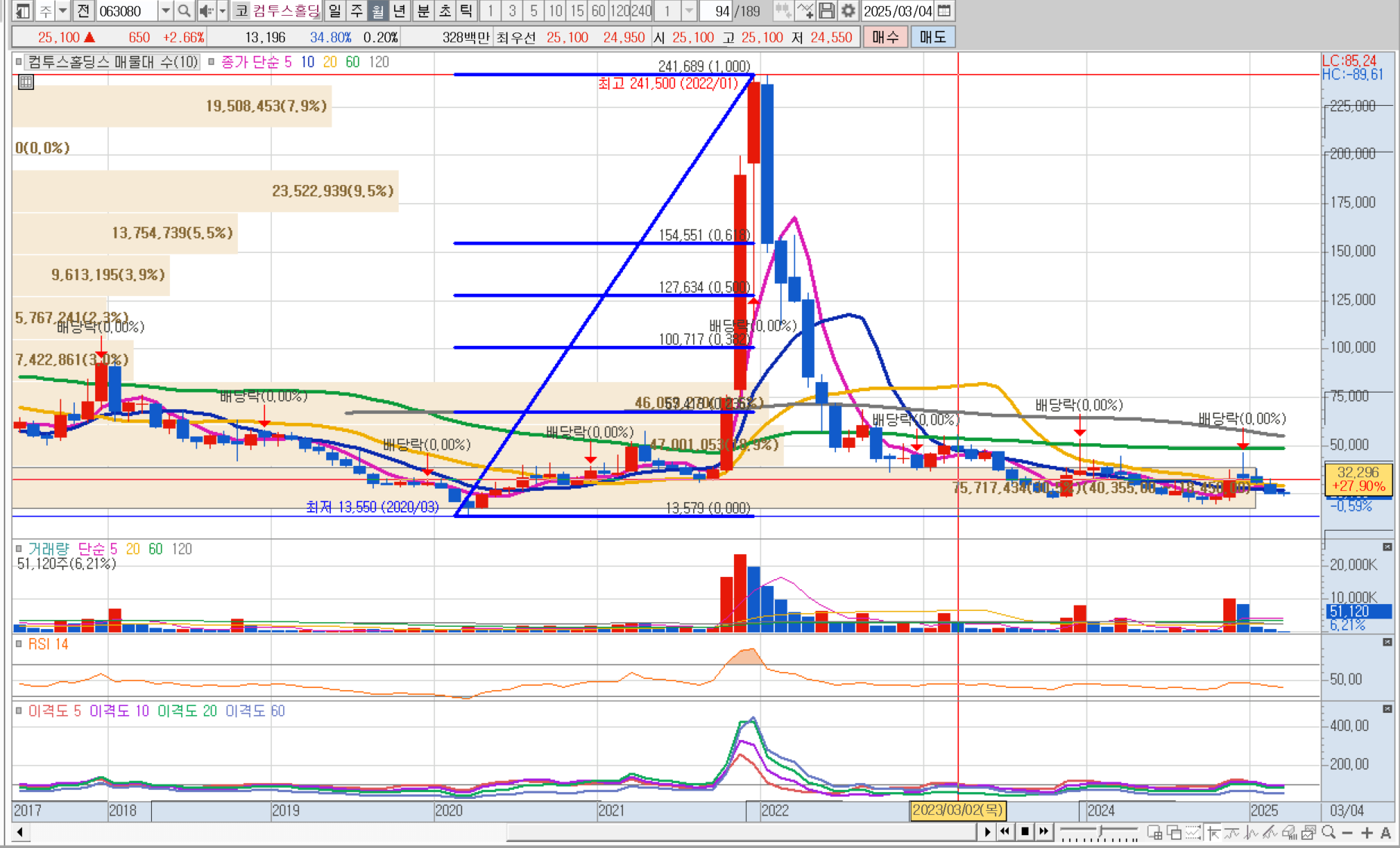Expand the sound options dropdown arrow
This screenshot has height=848, width=1400.
coord(222,11)
